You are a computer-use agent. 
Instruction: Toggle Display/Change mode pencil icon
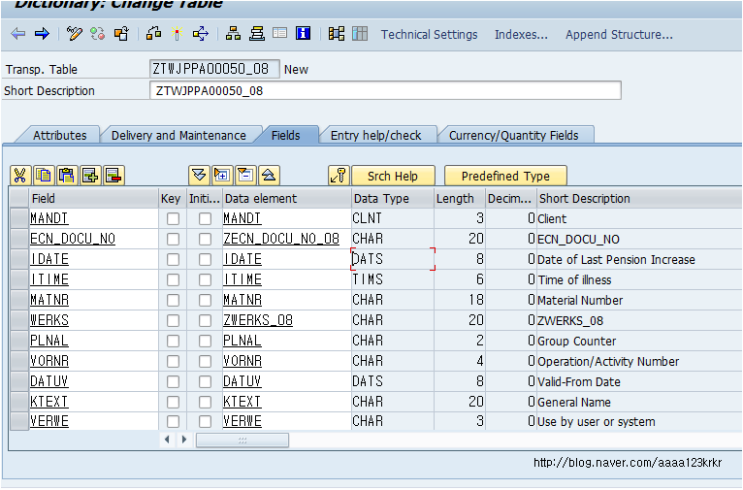pos(74,34)
